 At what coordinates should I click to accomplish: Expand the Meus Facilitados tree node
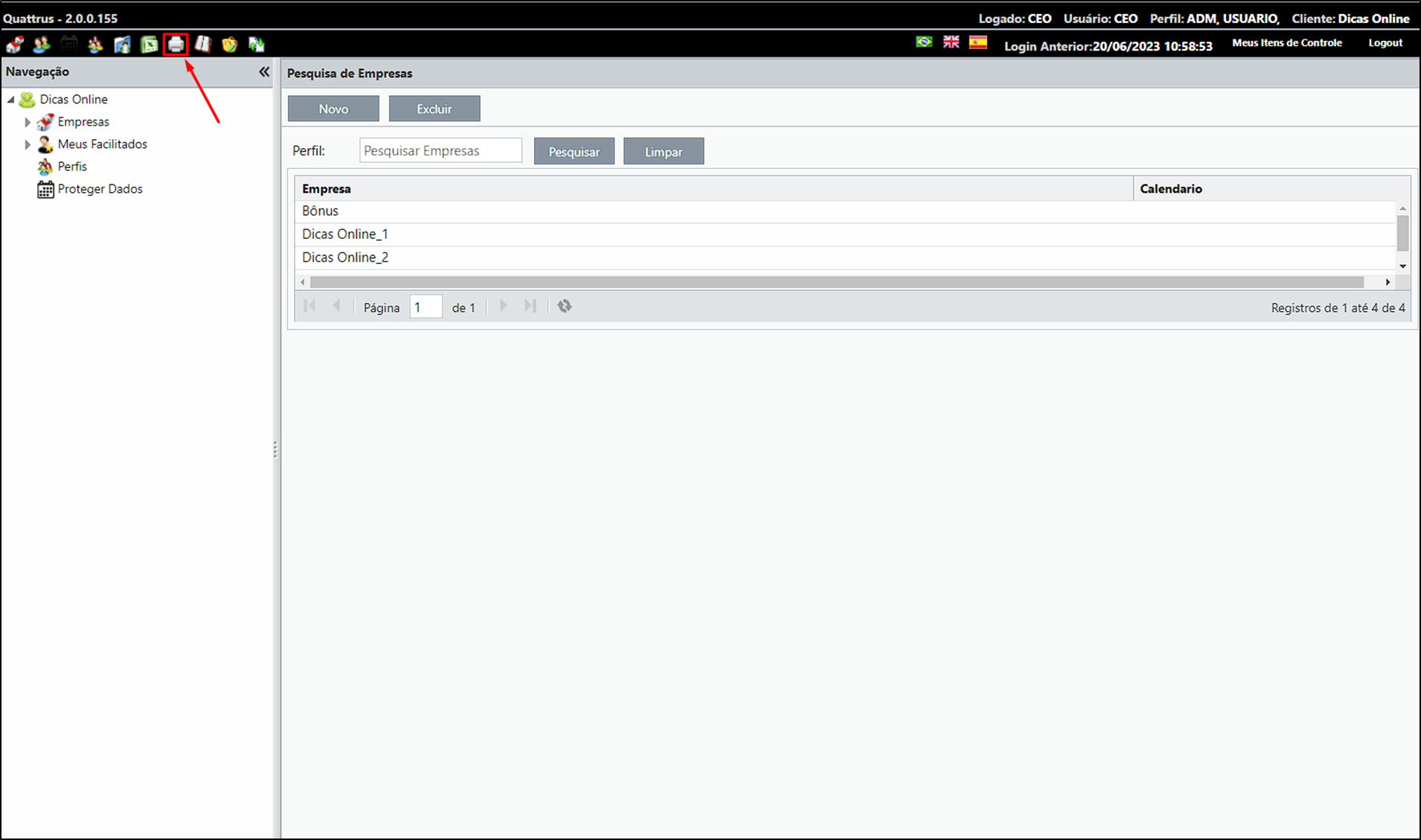click(x=28, y=144)
